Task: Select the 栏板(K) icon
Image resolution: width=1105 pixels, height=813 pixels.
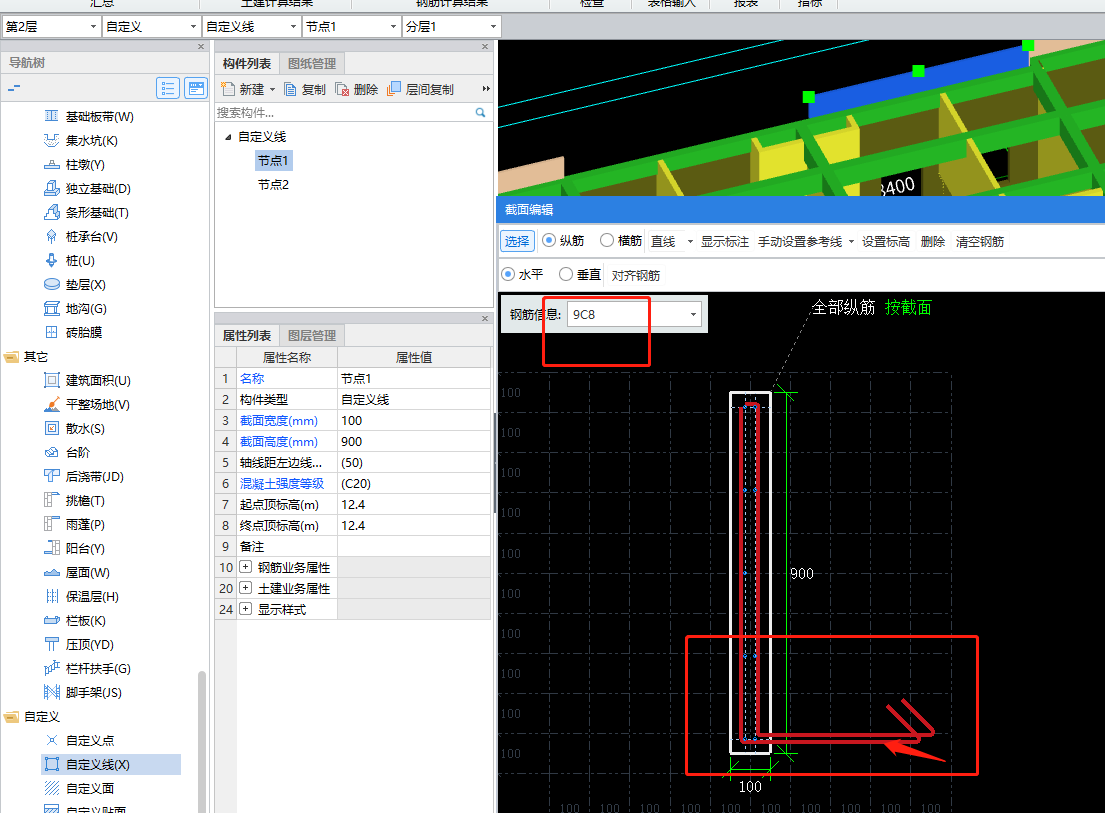Action: tap(51, 620)
